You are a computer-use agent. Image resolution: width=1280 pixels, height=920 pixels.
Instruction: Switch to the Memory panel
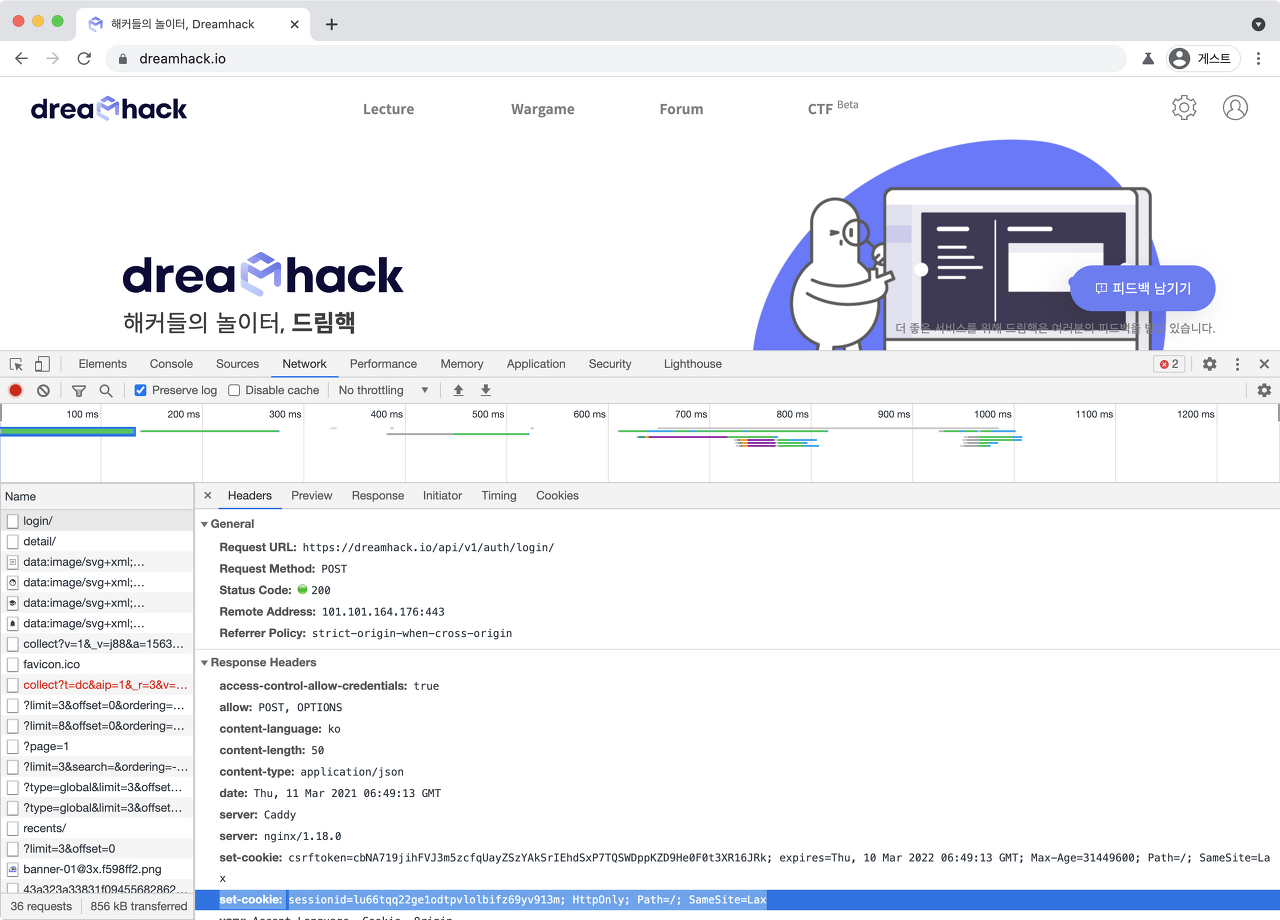[x=461, y=364]
